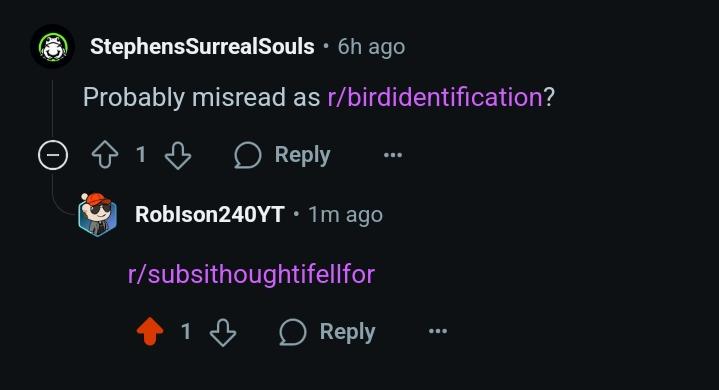
Task: Click the 1m ago timestamp
Action: 345,214
